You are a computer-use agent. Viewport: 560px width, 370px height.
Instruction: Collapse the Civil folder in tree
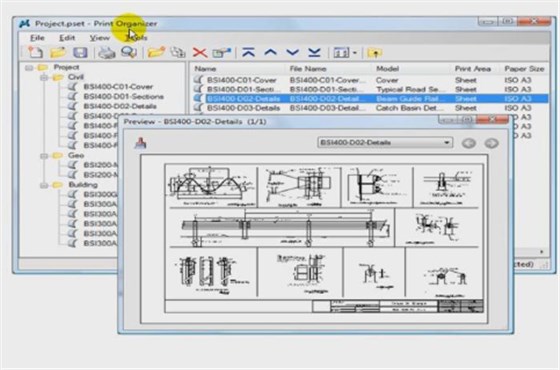tap(44, 77)
